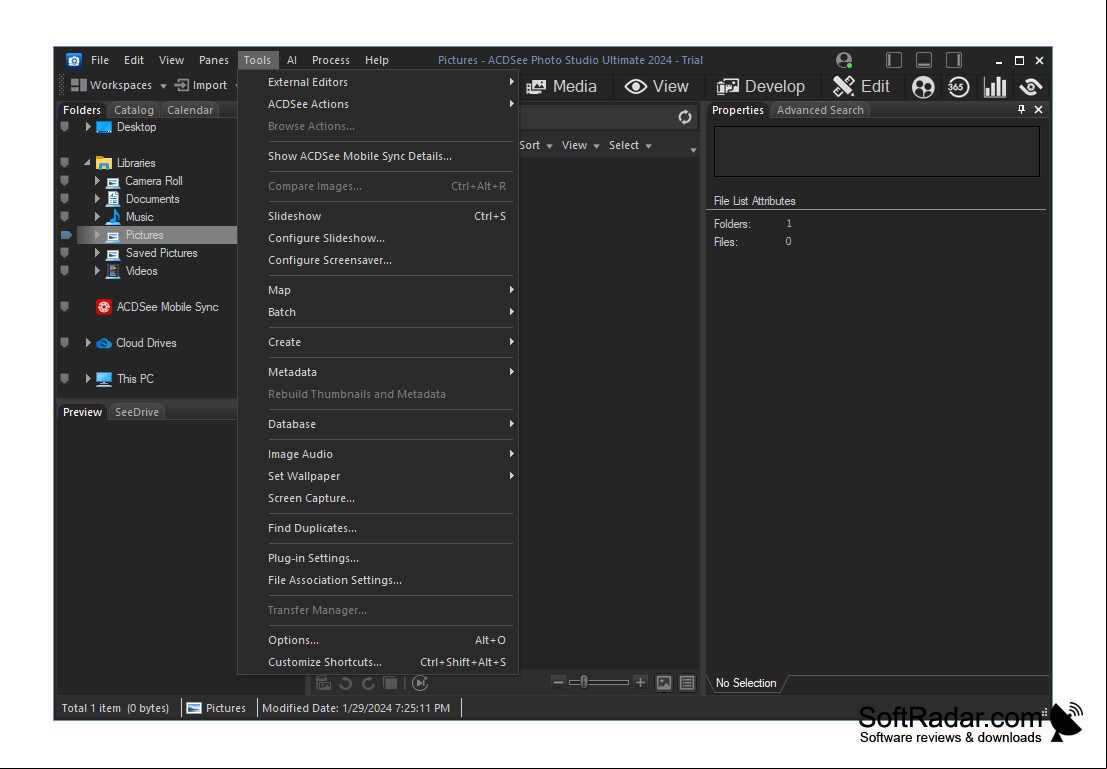The height and width of the screenshot is (769, 1107).
Task: Toggle easy-select marker beside Music
Action: (x=65, y=217)
